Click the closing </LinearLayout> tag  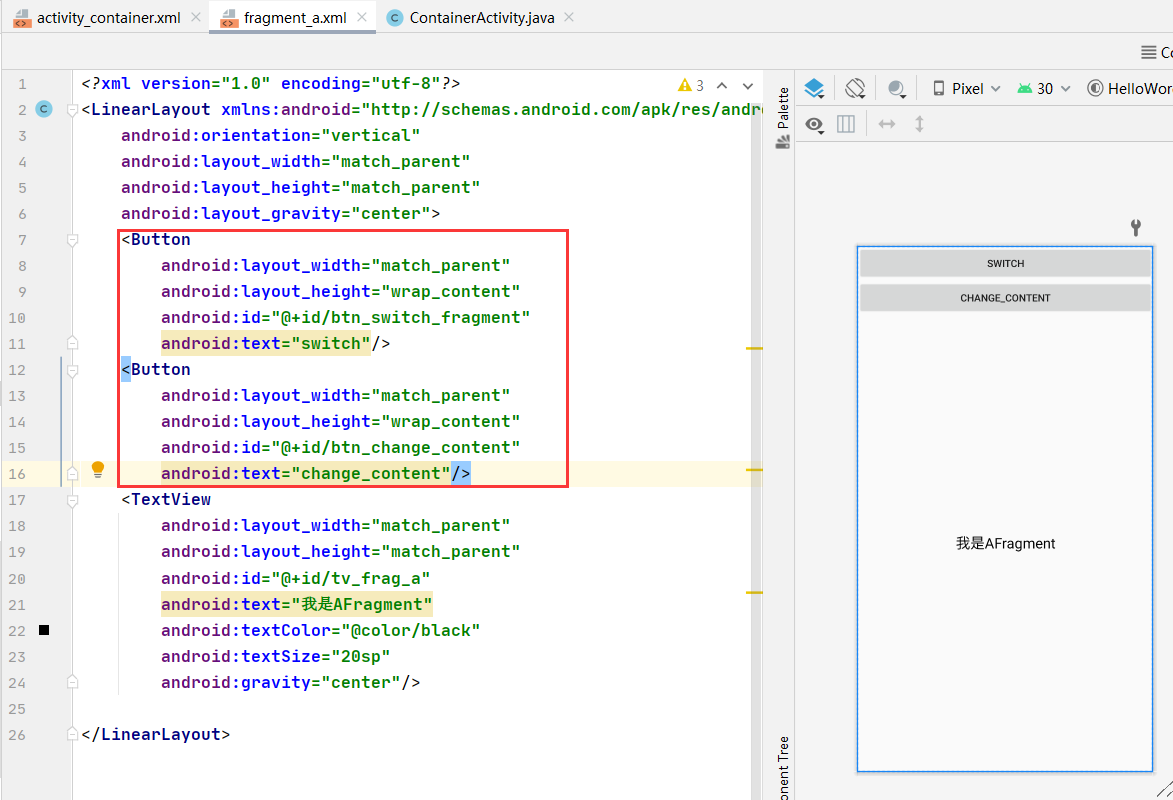[x=156, y=734]
